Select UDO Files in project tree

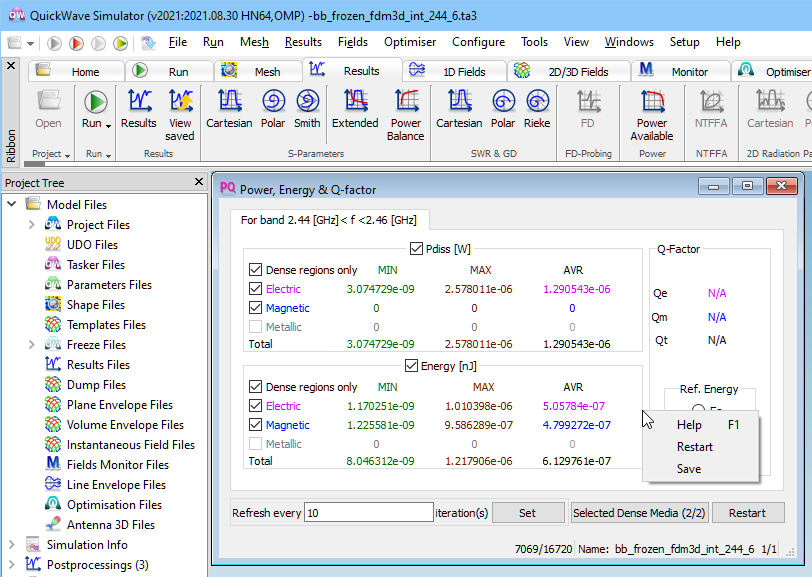click(92, 244)
